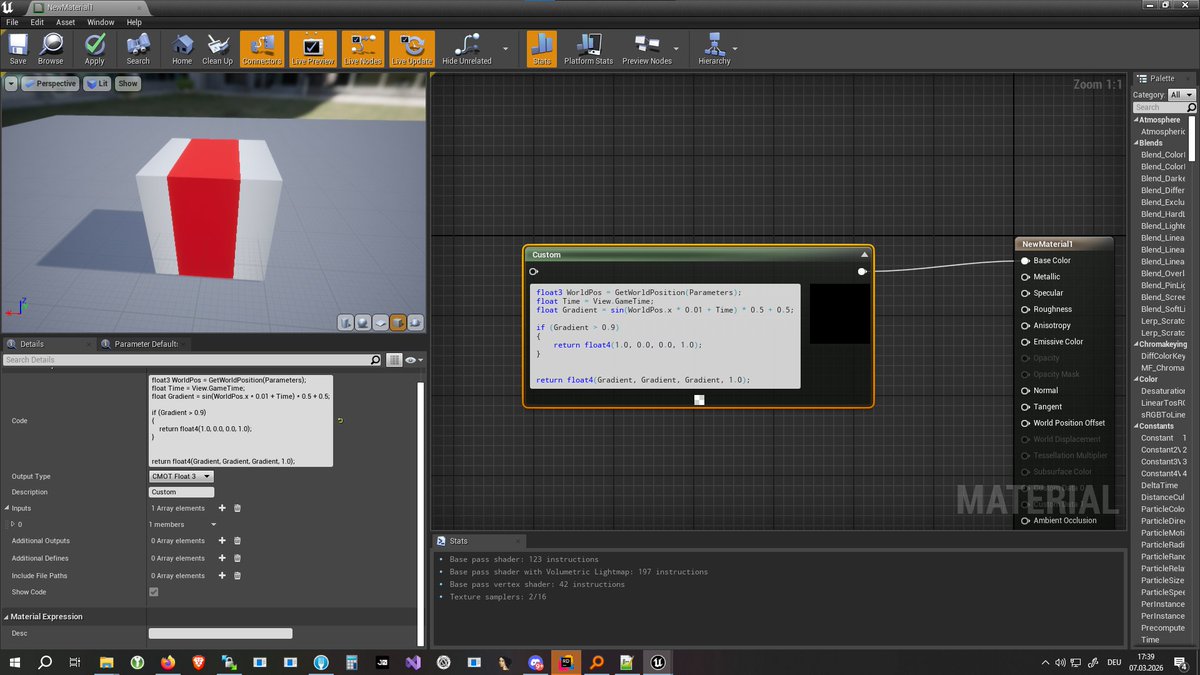Click the Perspective viewport button

click(50, 84)
